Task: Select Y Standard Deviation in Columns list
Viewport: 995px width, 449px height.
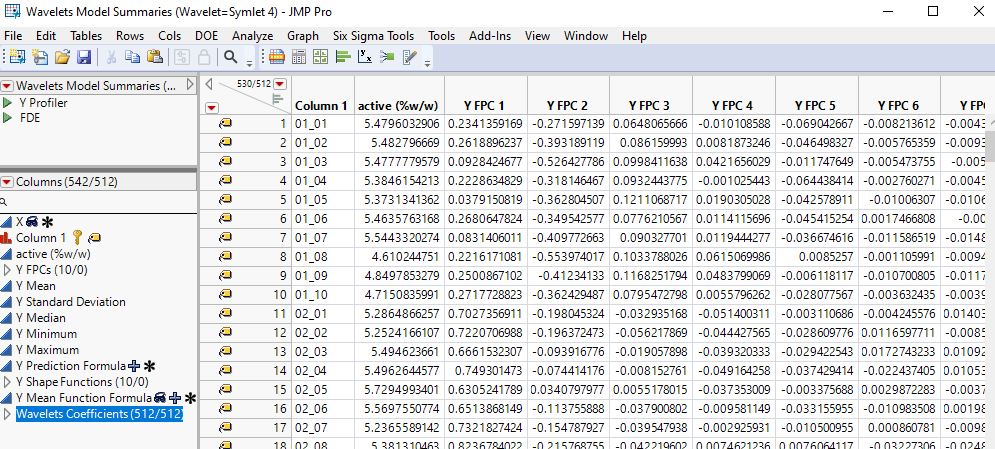Action: click(70, 302)
